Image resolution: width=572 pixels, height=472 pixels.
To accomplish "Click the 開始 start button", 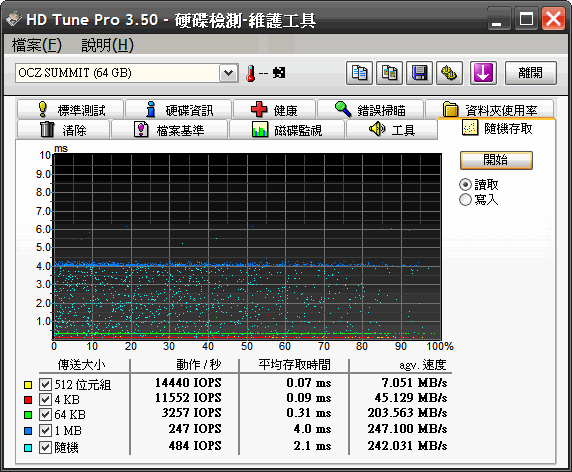I will 496,160.
